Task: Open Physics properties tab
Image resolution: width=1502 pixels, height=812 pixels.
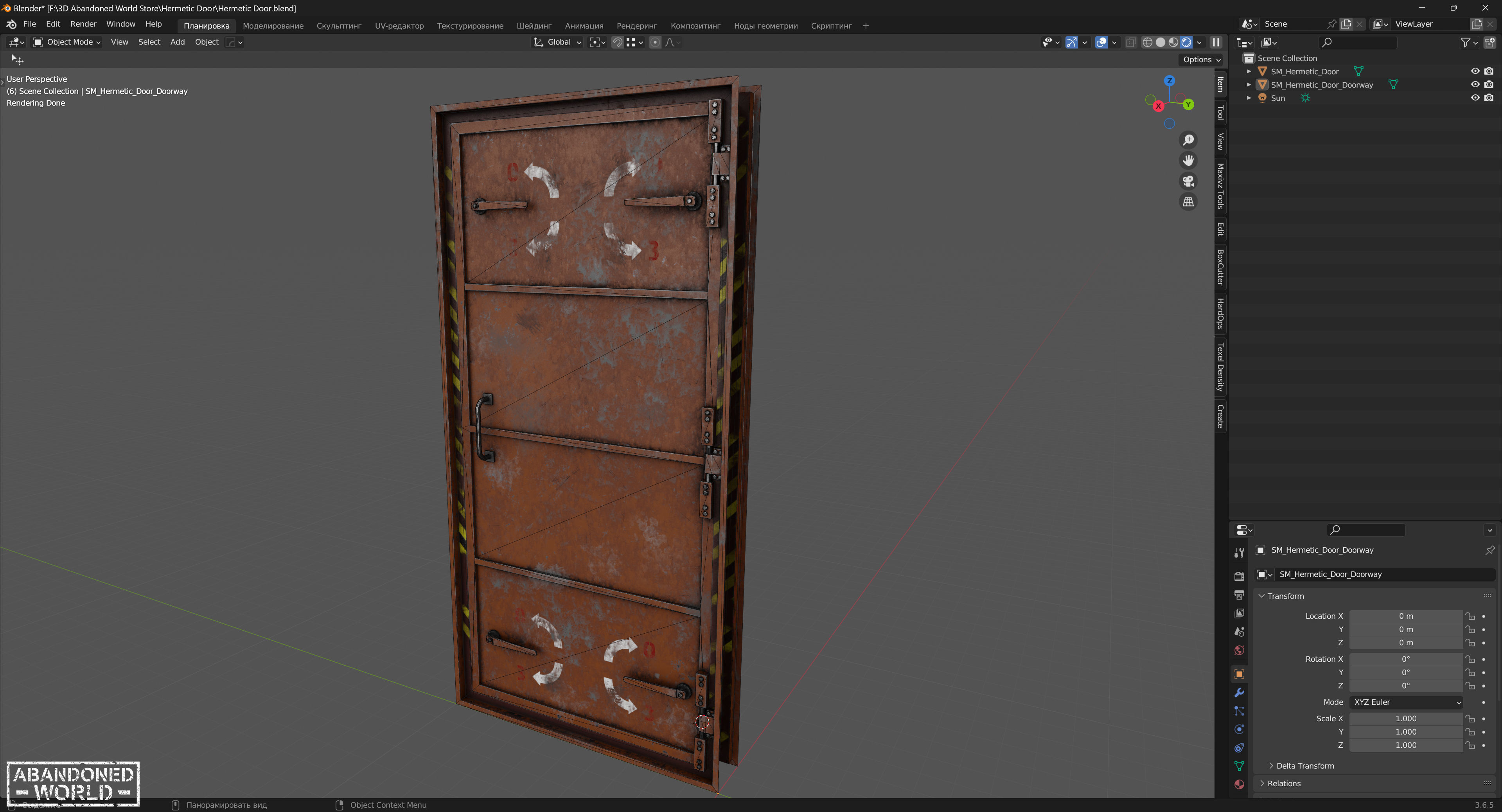Action: pos(1239,729)
